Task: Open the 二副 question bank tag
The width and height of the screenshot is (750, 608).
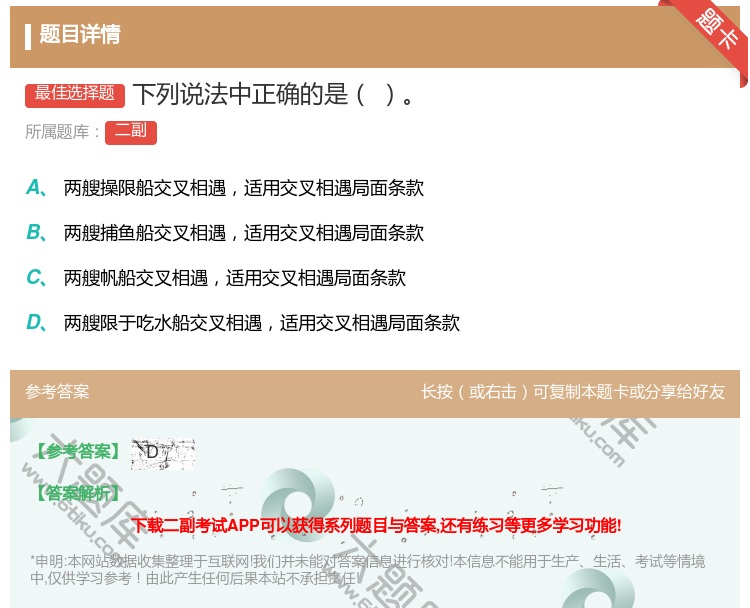Action: tap(131, 132)
